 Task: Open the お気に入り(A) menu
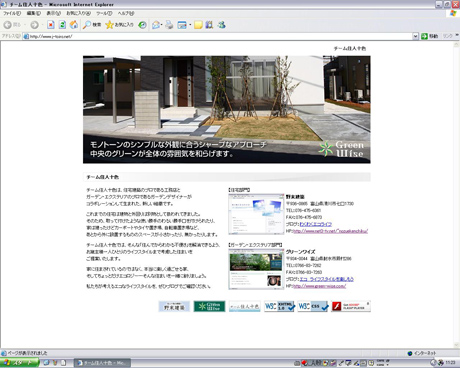(x=78, y=13)
